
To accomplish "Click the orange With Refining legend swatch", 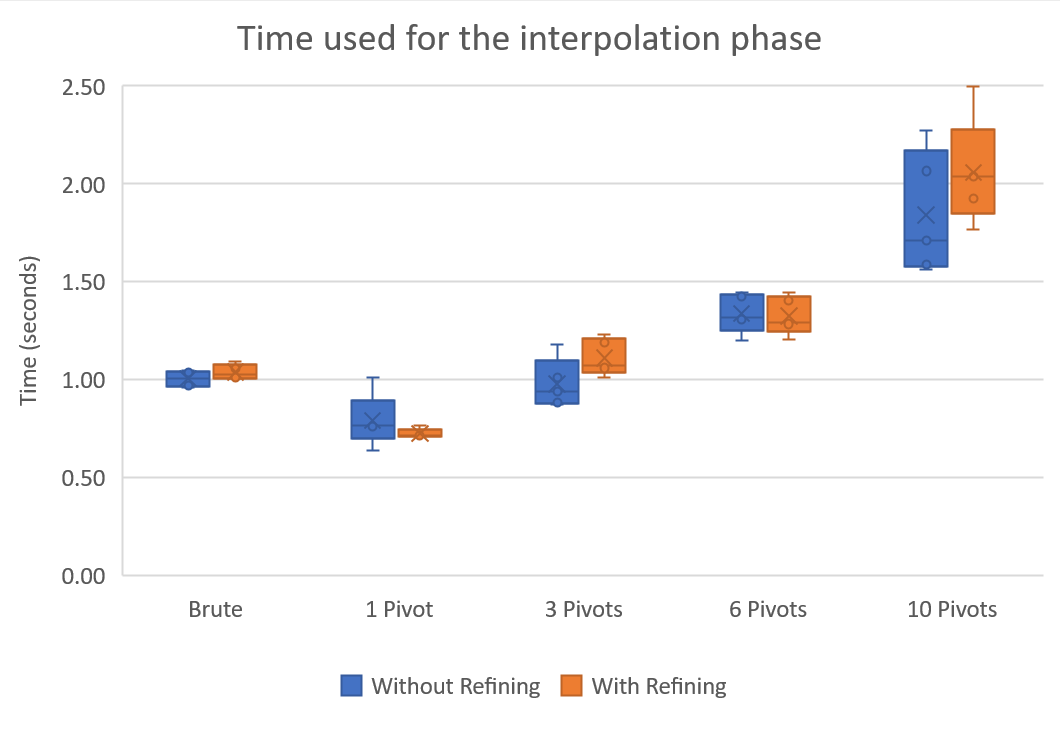I will click(571, 686).
